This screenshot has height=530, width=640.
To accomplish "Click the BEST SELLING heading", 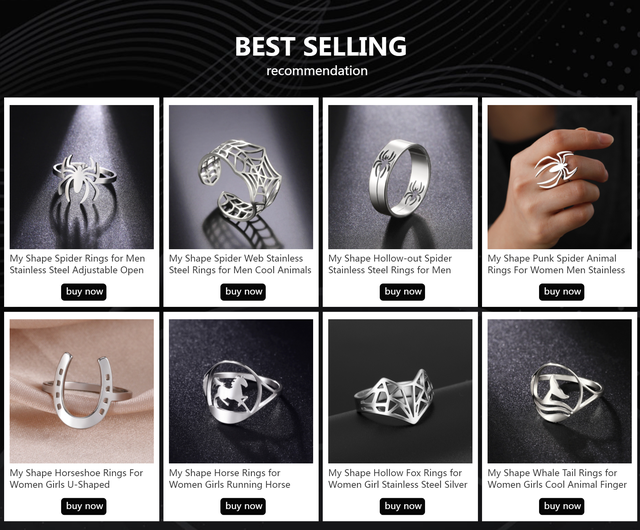I will point(320,46).
